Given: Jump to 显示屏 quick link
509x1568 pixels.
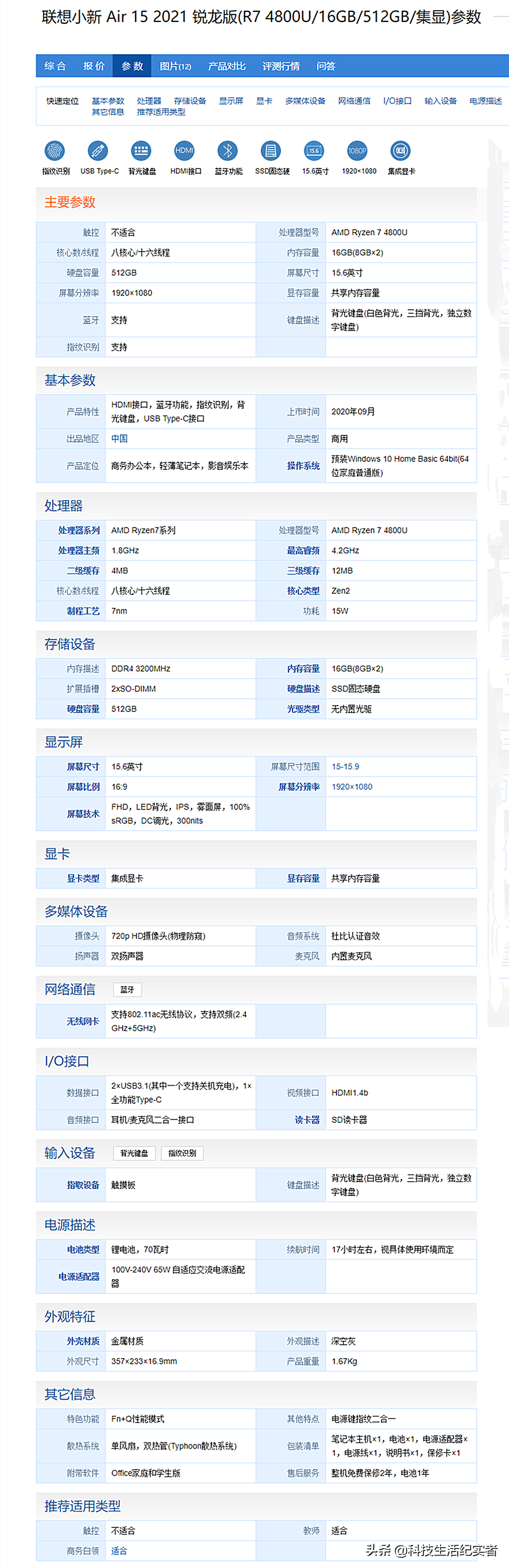Looking at the screenshot, I should [231, 101].
